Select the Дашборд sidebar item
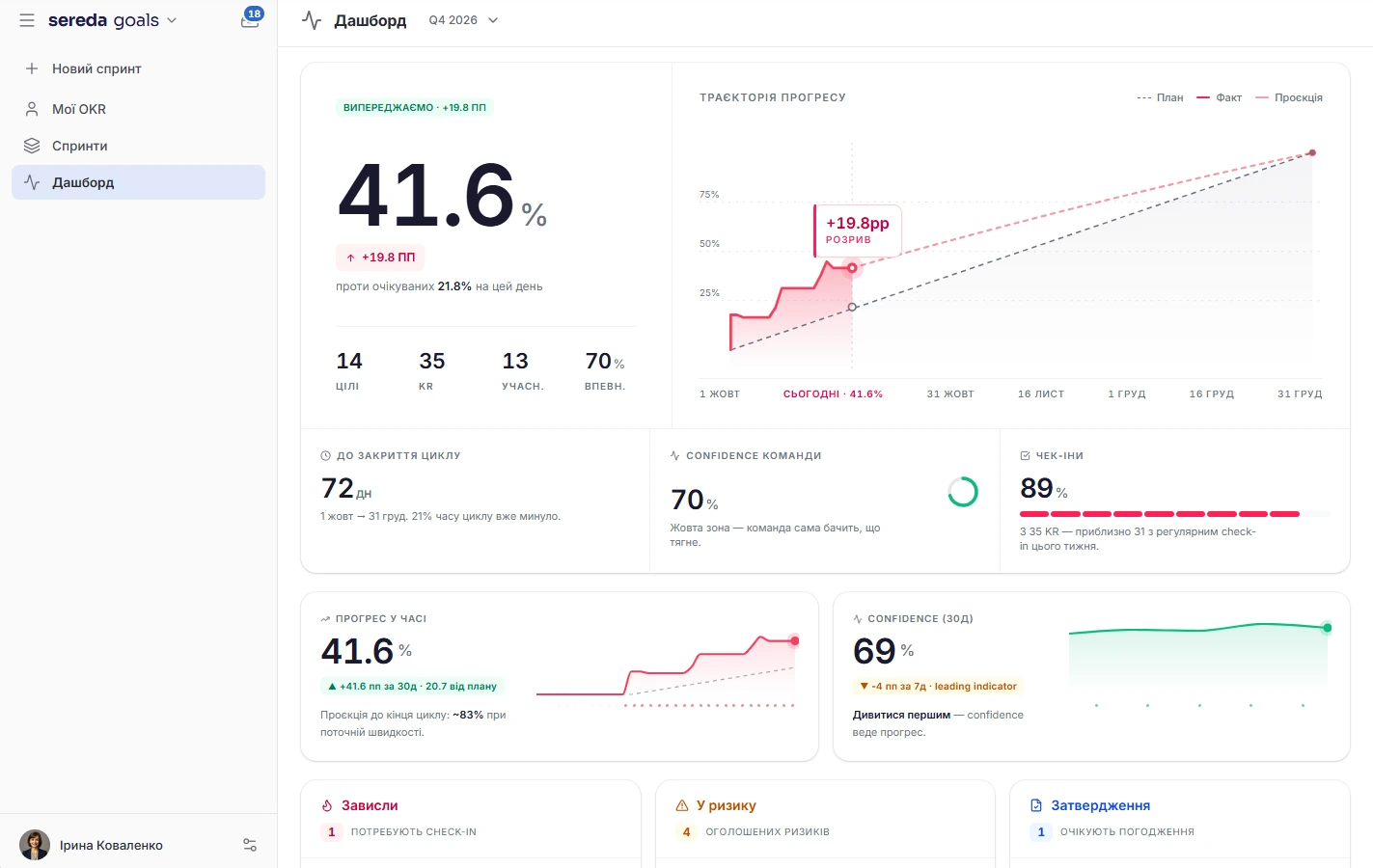 138,182
